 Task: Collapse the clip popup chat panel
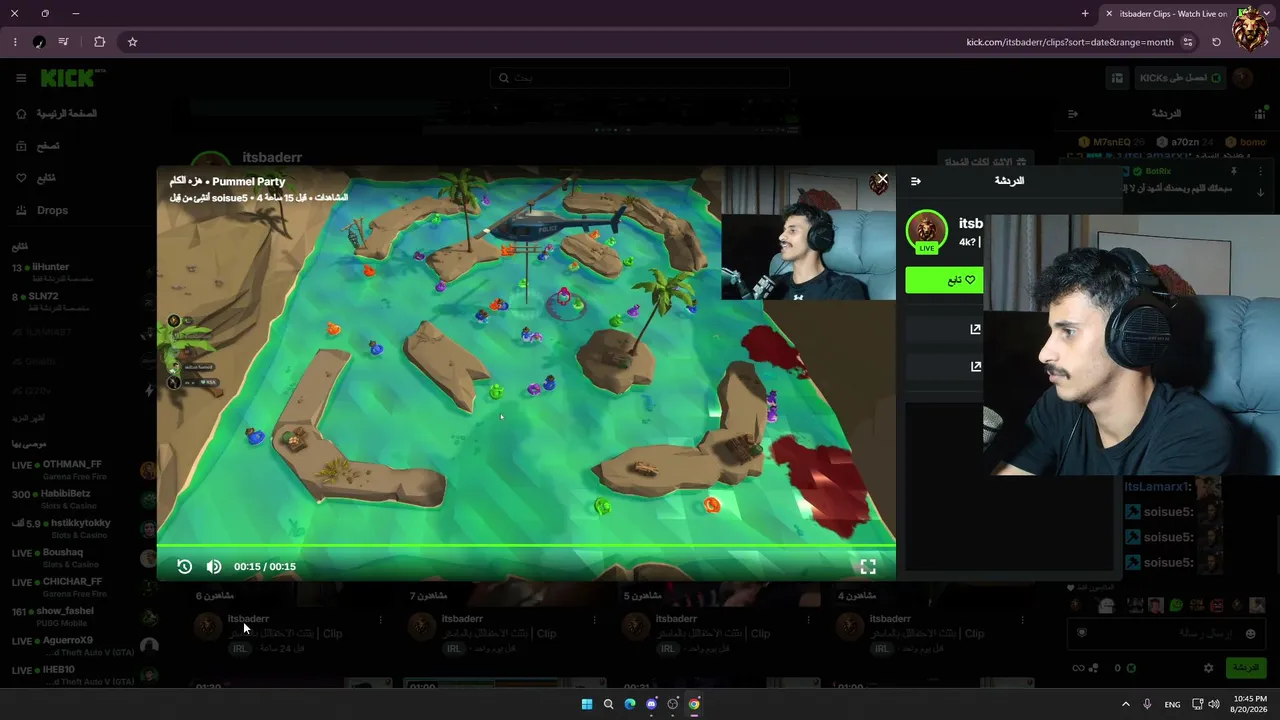[916, 181]
